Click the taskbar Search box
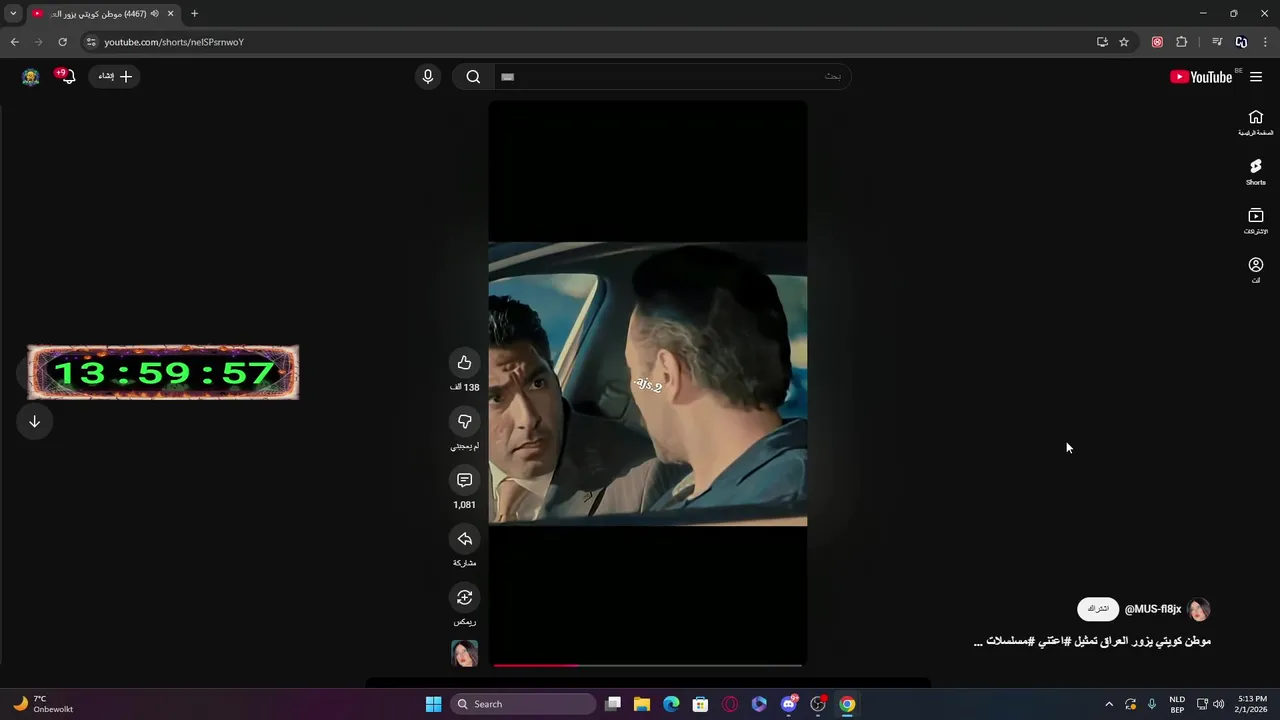 click(523, 704)
